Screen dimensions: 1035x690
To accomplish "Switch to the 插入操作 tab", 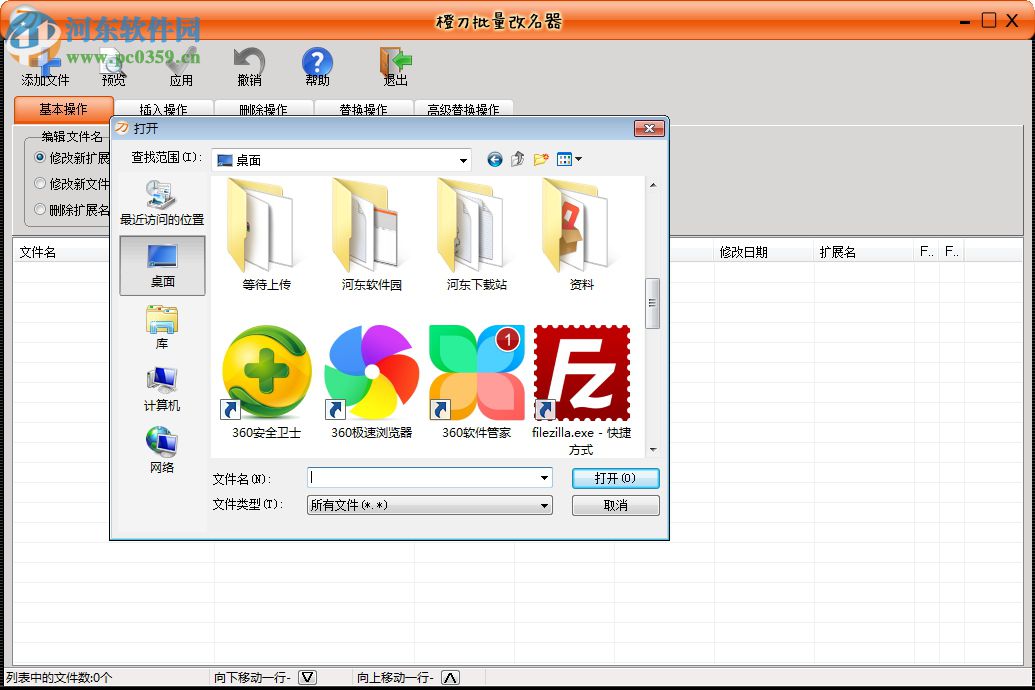I will [163, 110].
